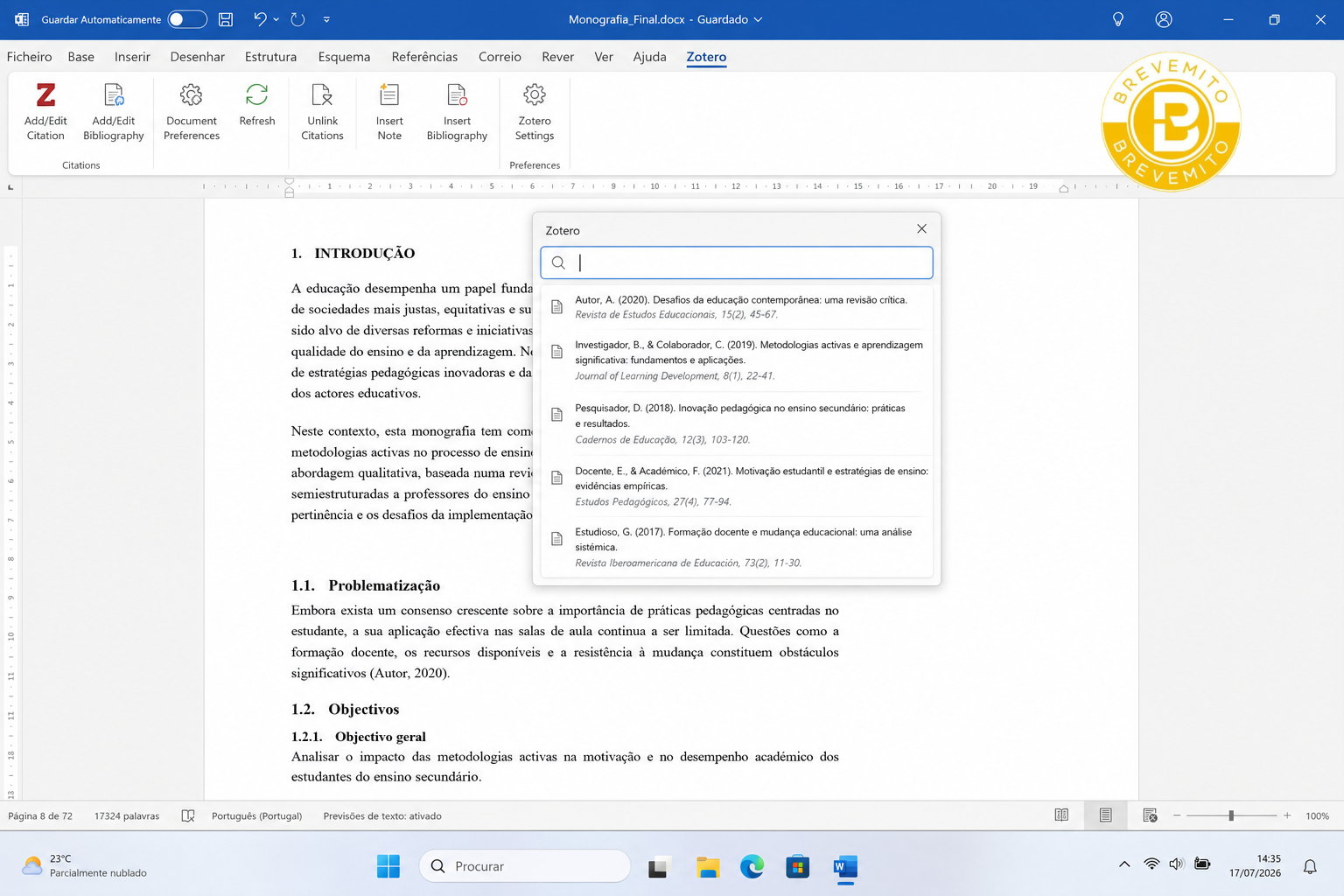Click 17324 palavras word count

[127, 815]
